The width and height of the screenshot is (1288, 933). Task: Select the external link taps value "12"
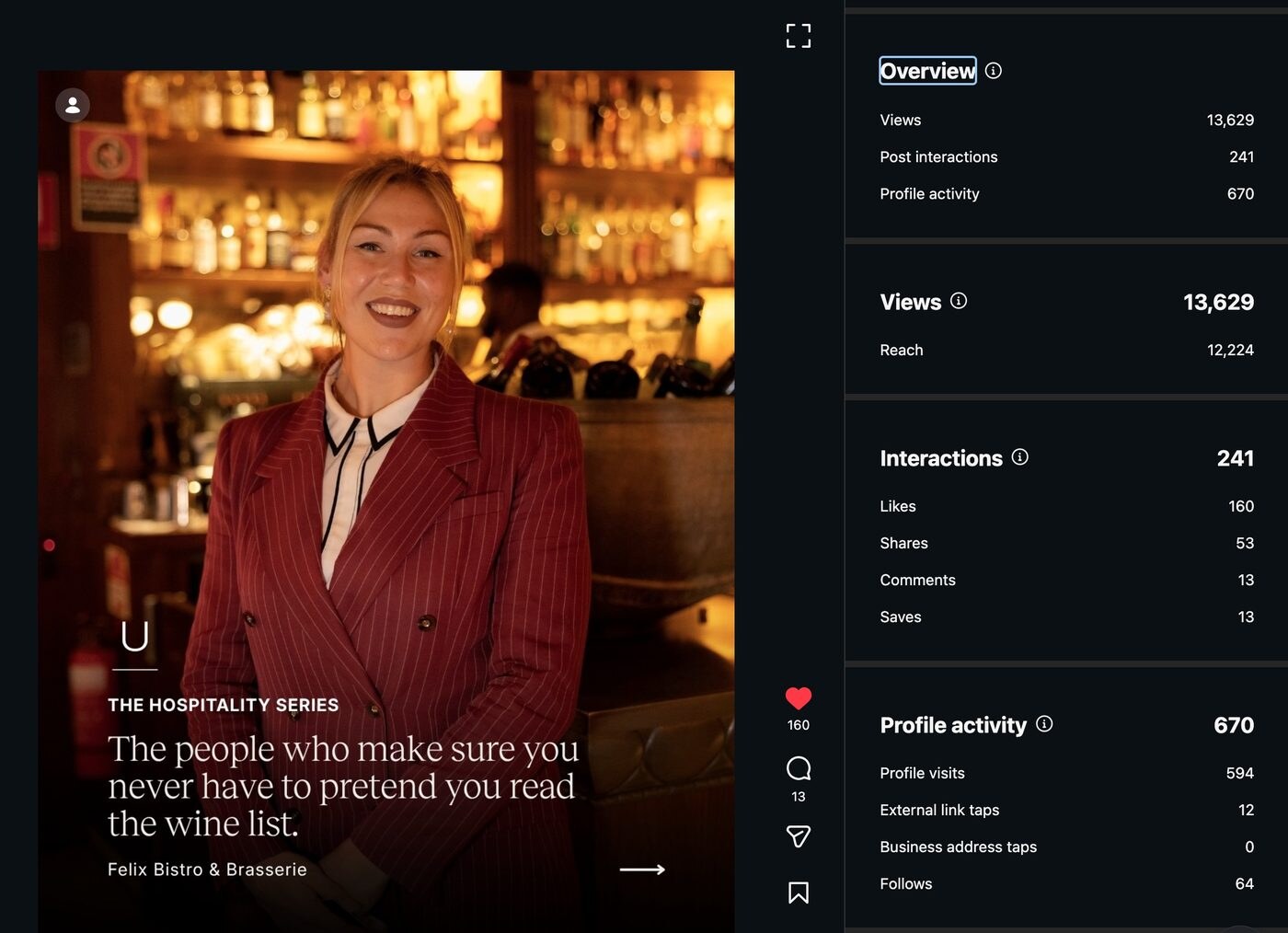coord(1247,810)
